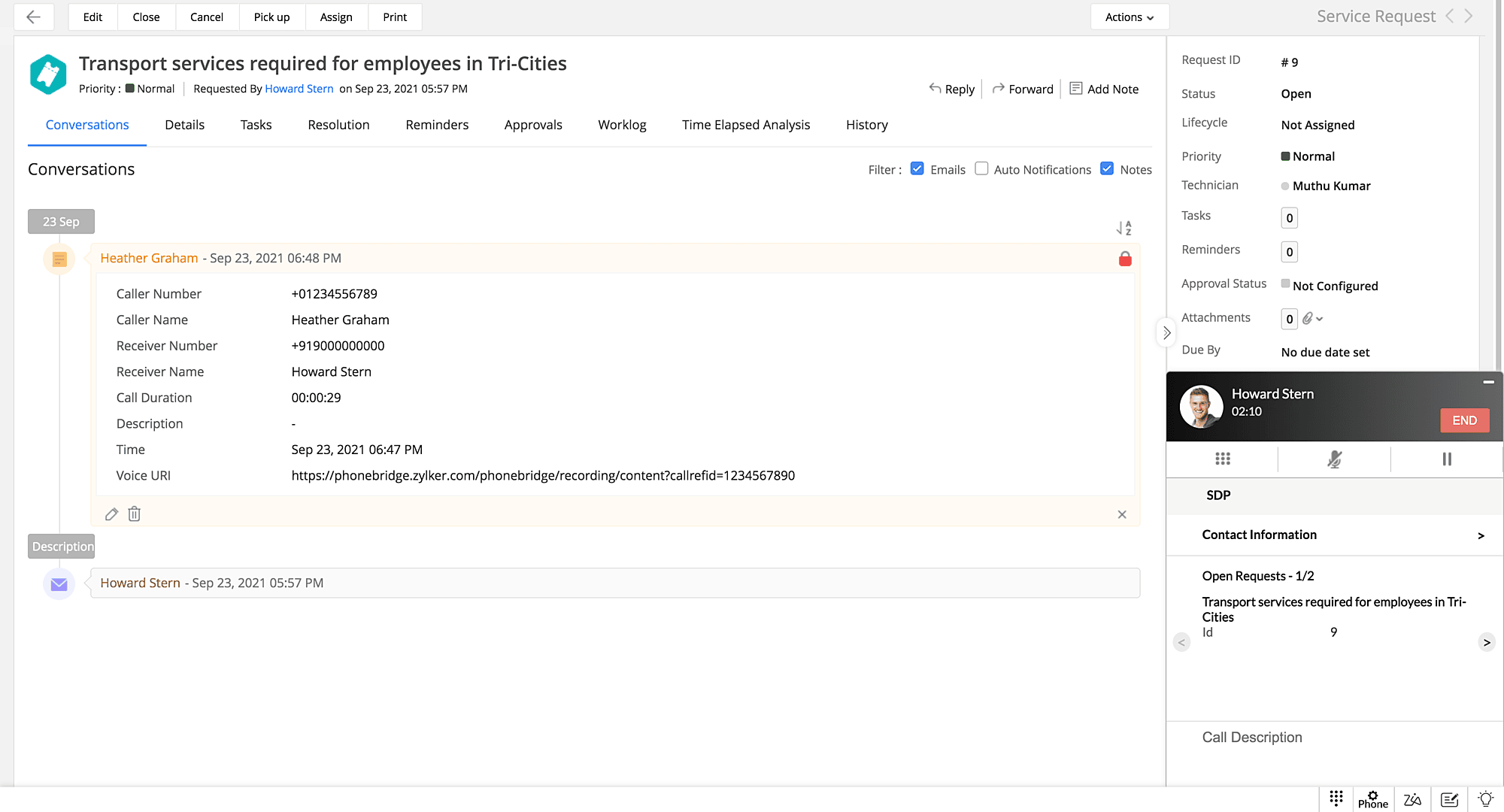This screenshot has width=1504, height=812.
Task: Delete the note using trash icon
Action: [134, 514]
